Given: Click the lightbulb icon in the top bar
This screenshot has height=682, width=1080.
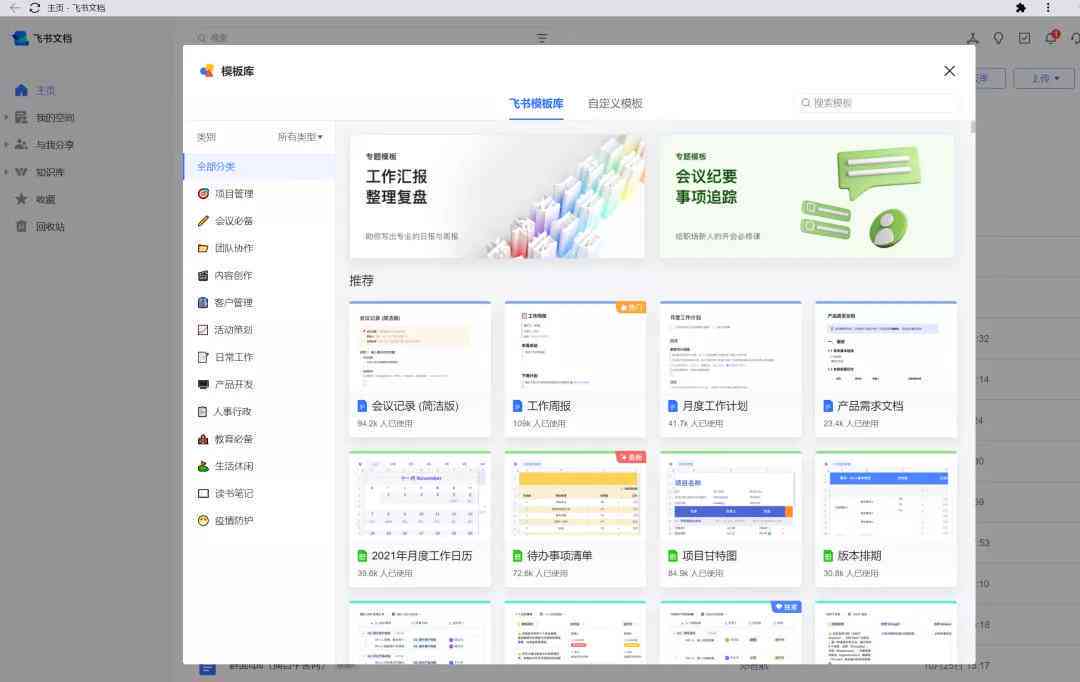Looking at the screenshot, I should point(998,38).
